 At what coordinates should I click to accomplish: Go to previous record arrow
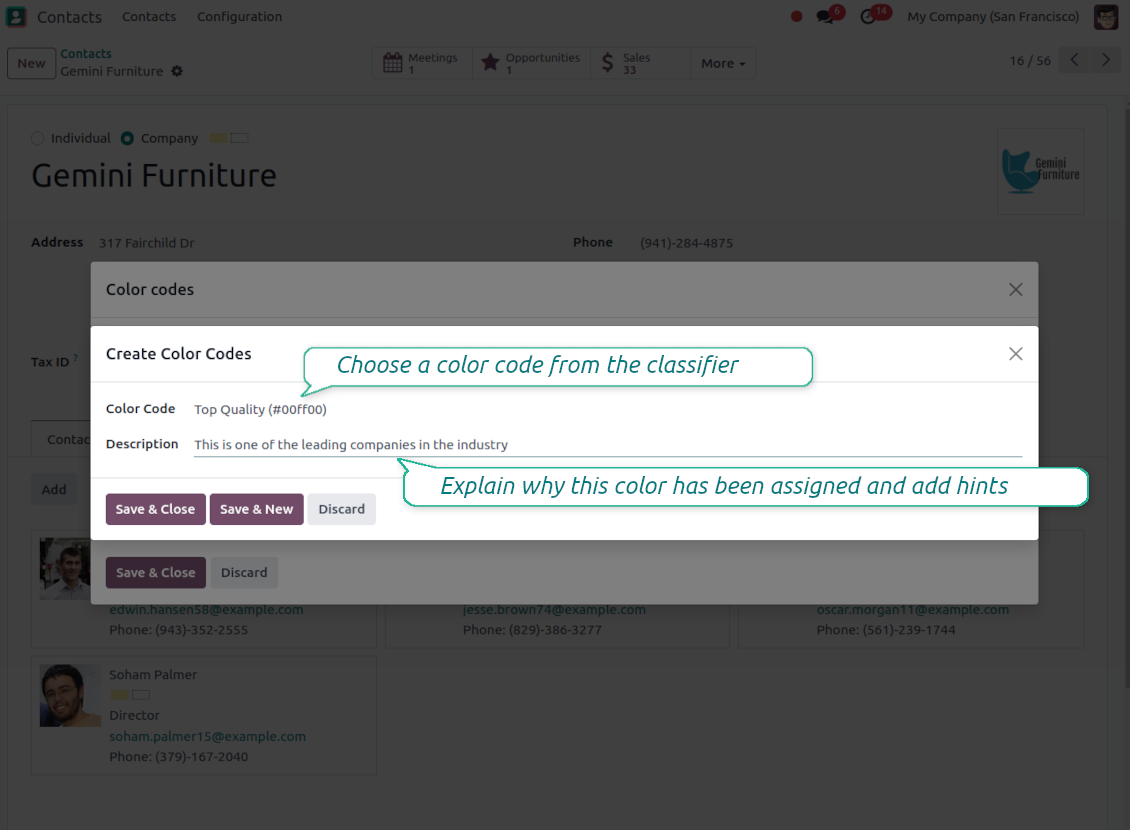point(1074,60)
